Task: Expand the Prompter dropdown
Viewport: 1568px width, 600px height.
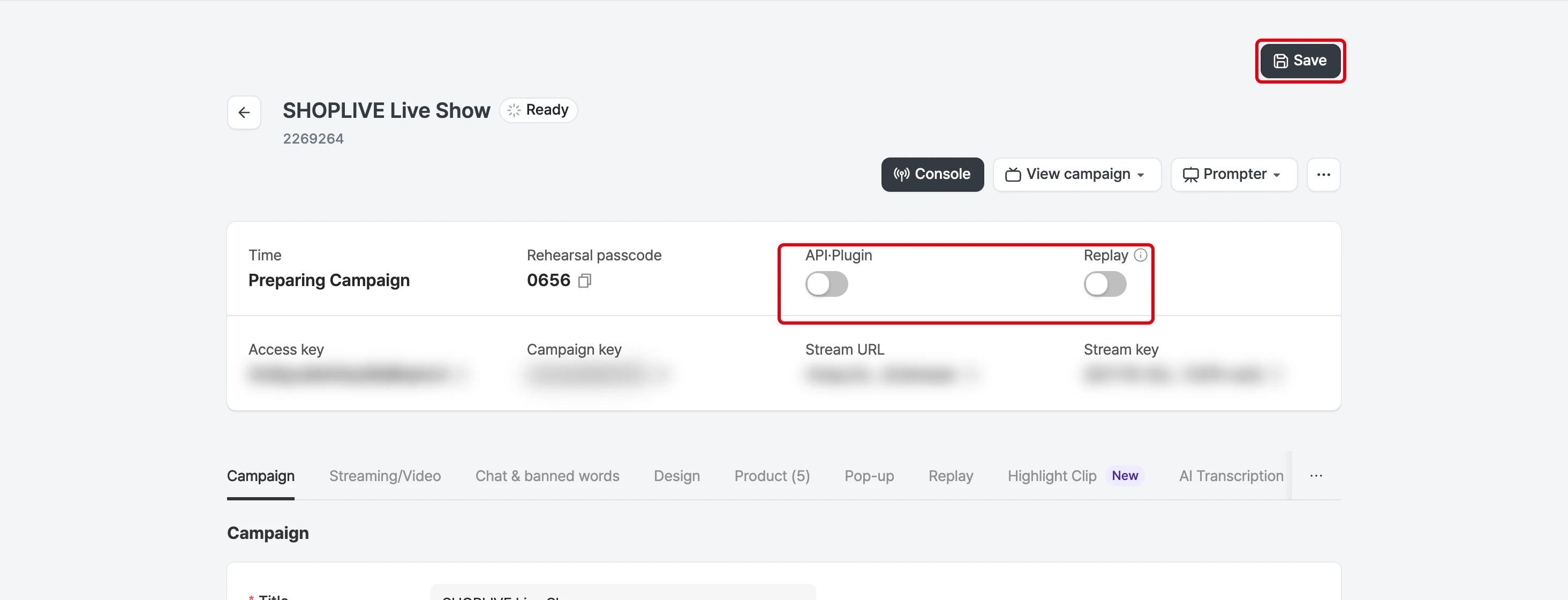Action: coord(1233,174)
